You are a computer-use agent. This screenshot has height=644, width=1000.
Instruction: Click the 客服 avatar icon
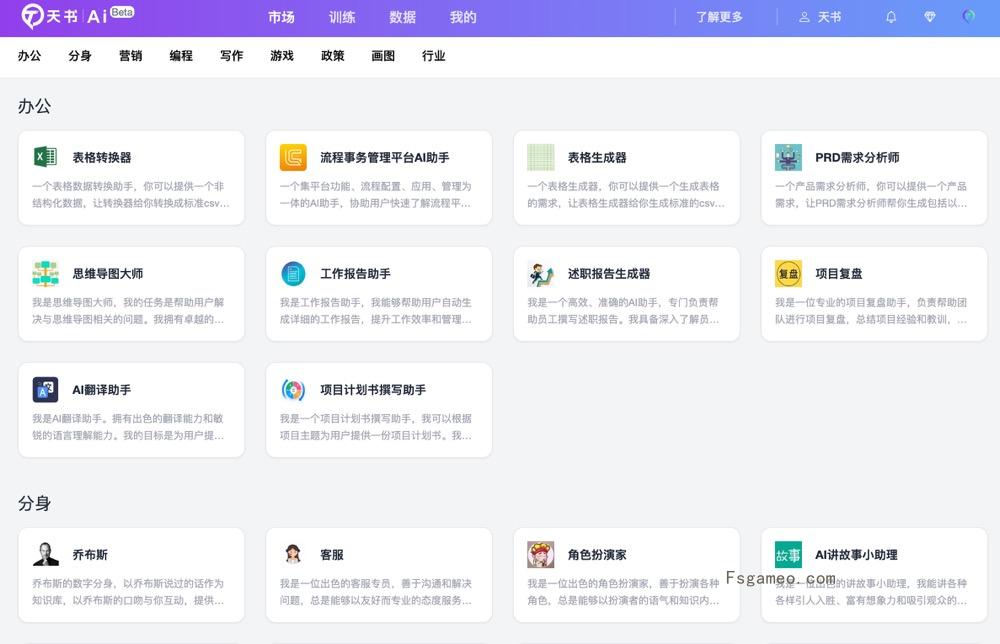click(x=293, y=554)
